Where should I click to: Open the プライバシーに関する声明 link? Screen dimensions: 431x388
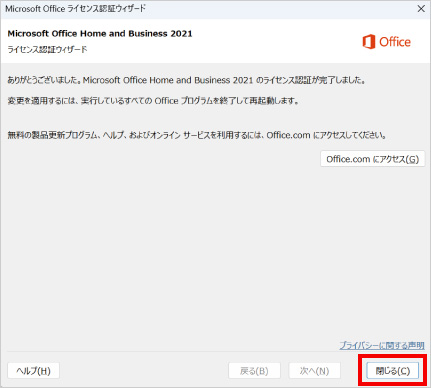(x=382, y=345)
